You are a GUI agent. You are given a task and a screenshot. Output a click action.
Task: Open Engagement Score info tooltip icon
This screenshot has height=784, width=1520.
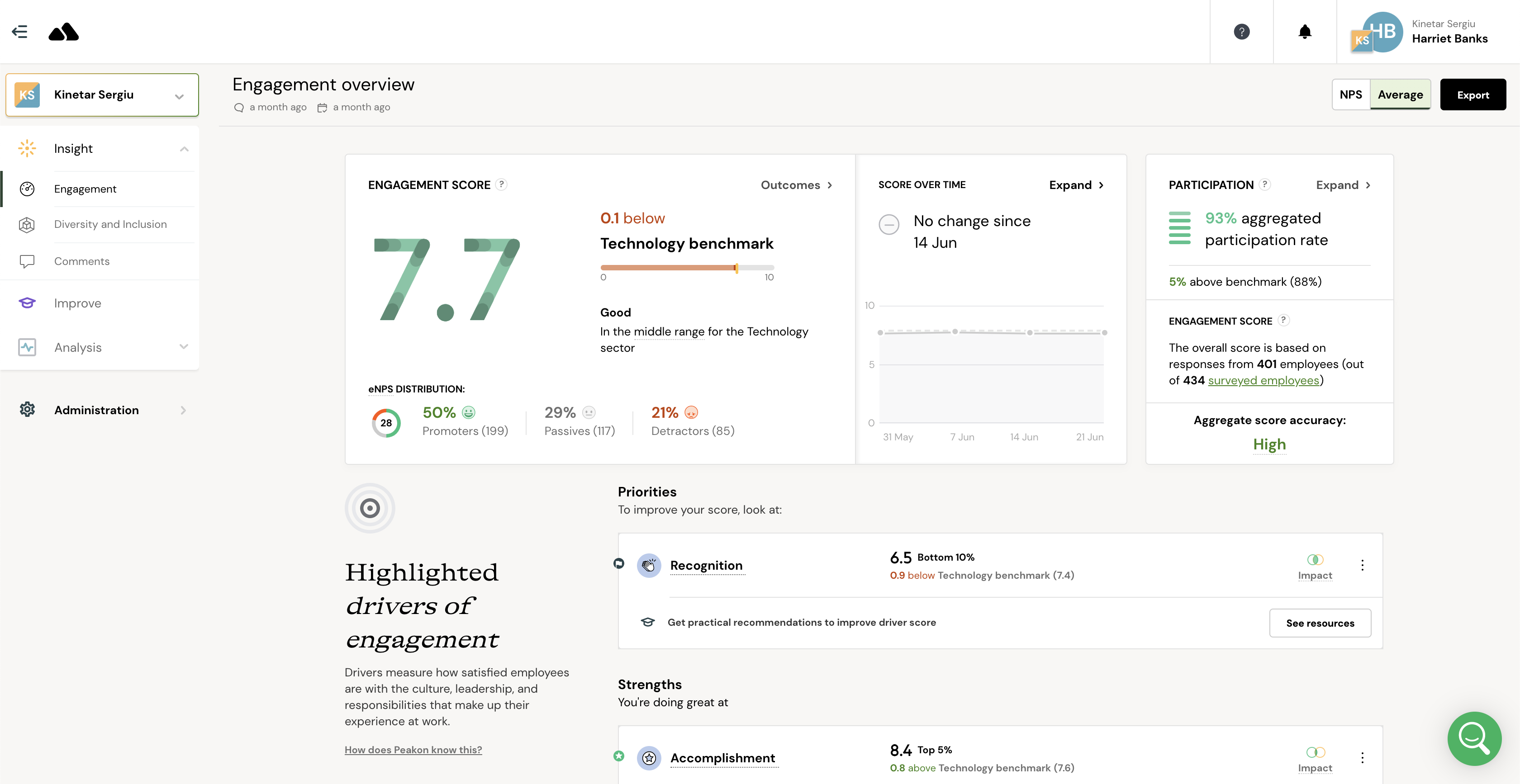501,184
